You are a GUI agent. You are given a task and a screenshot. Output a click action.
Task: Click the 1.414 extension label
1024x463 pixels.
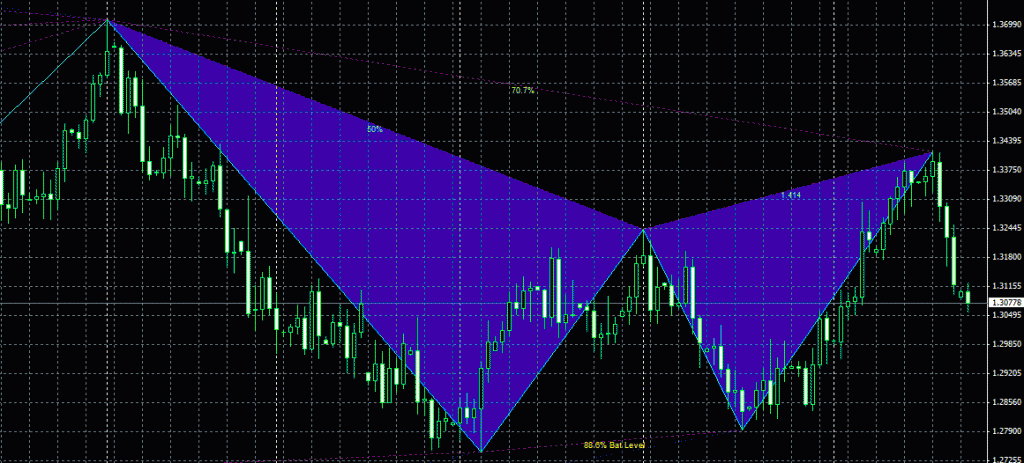791,195
